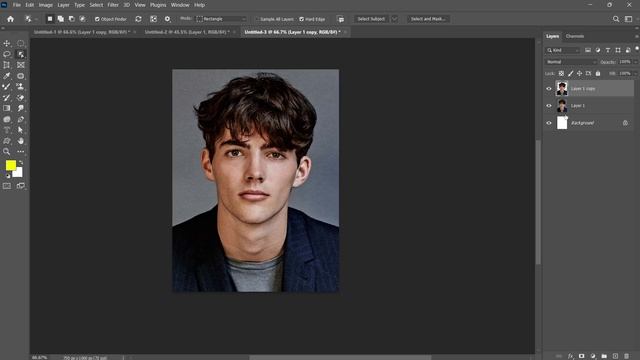Open the Layers panel flyout menu
Image resolution: width=640 pixels, height=360 pixels.
636,36
